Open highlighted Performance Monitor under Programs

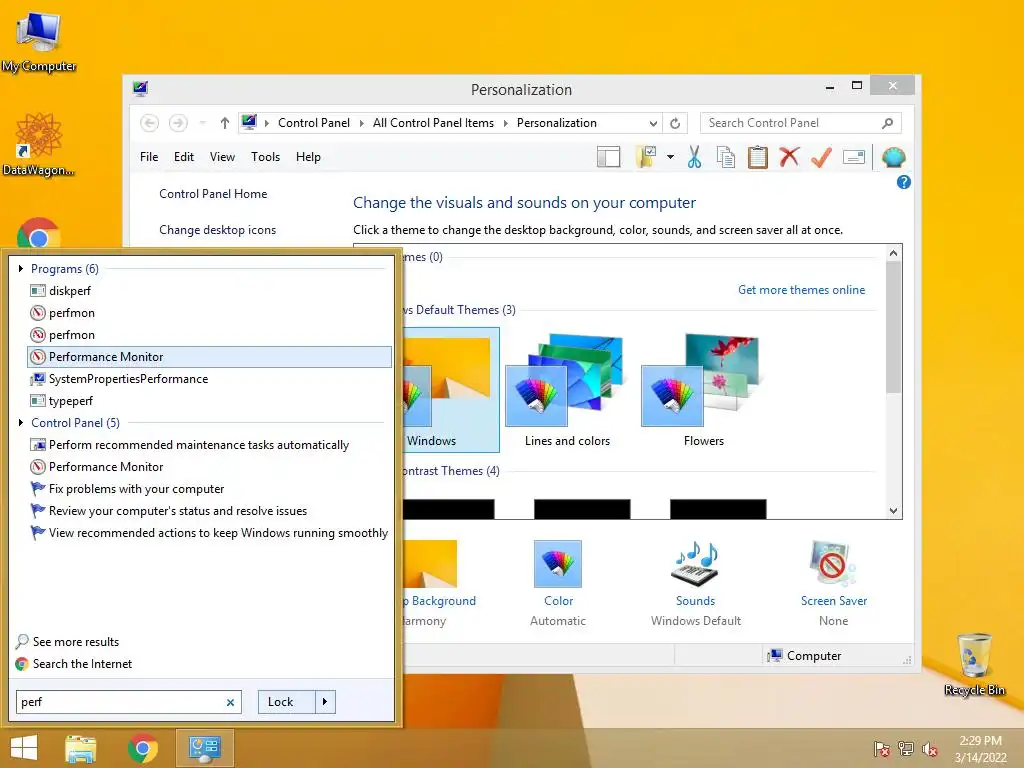tap(210, 357)
